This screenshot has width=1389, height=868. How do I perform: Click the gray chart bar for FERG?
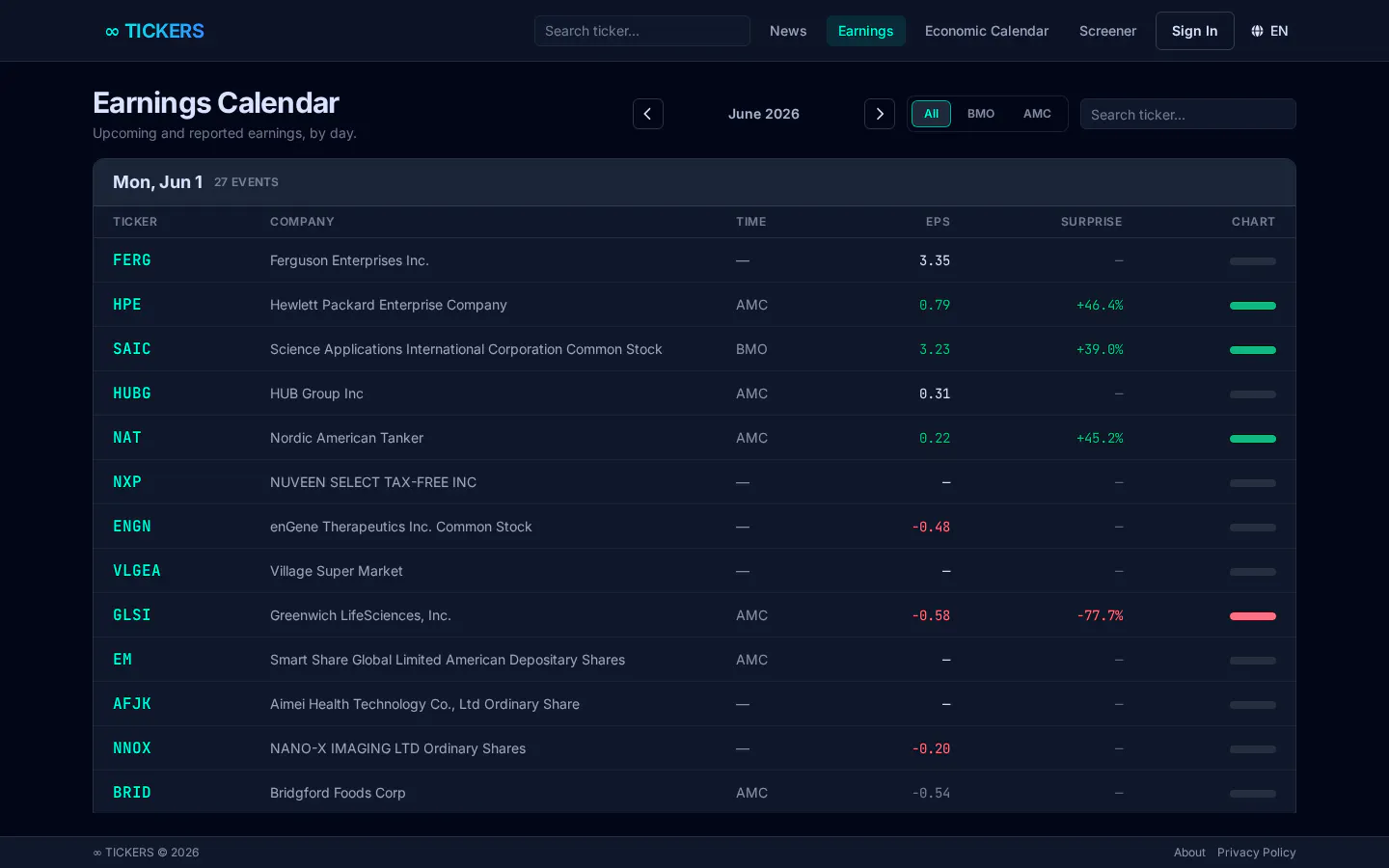1253,261
